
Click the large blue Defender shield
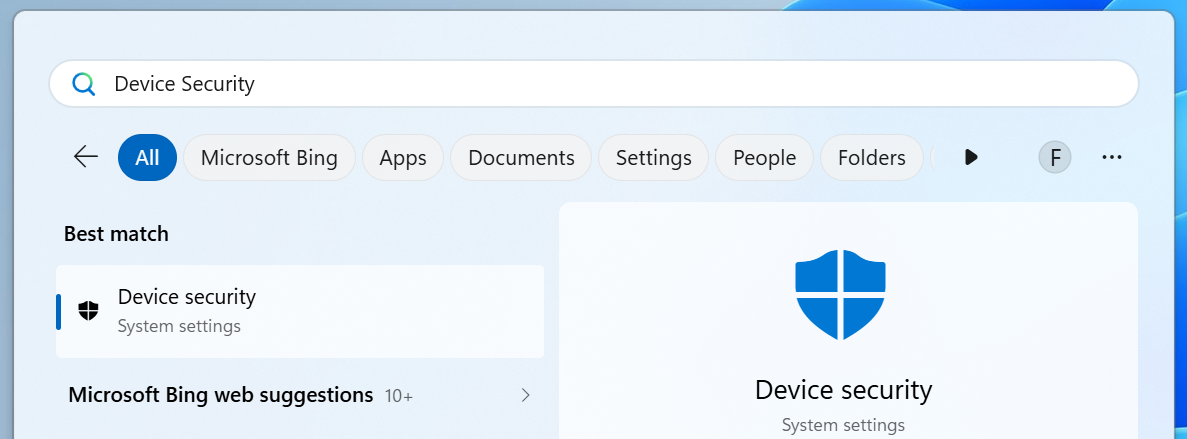pos(840,294)
